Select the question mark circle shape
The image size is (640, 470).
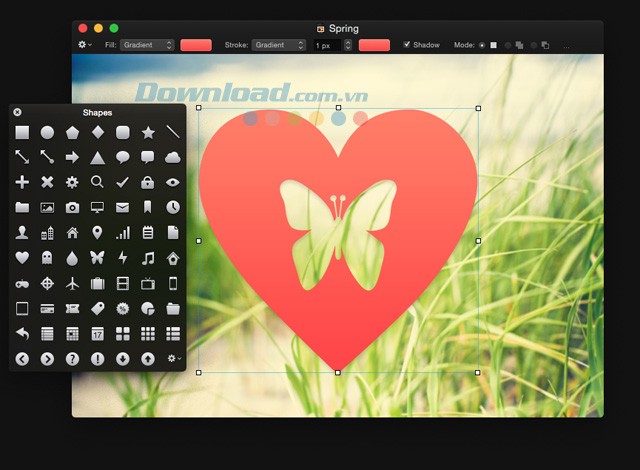click(72, 359)
